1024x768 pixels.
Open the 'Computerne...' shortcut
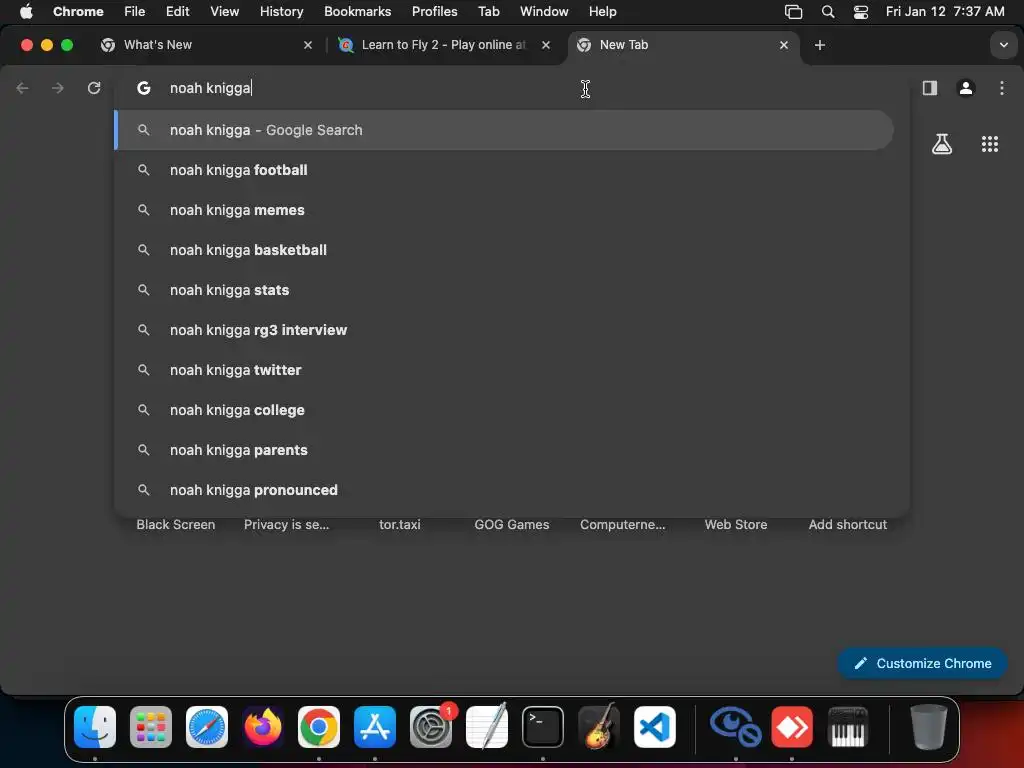click(x=623, y=524)
